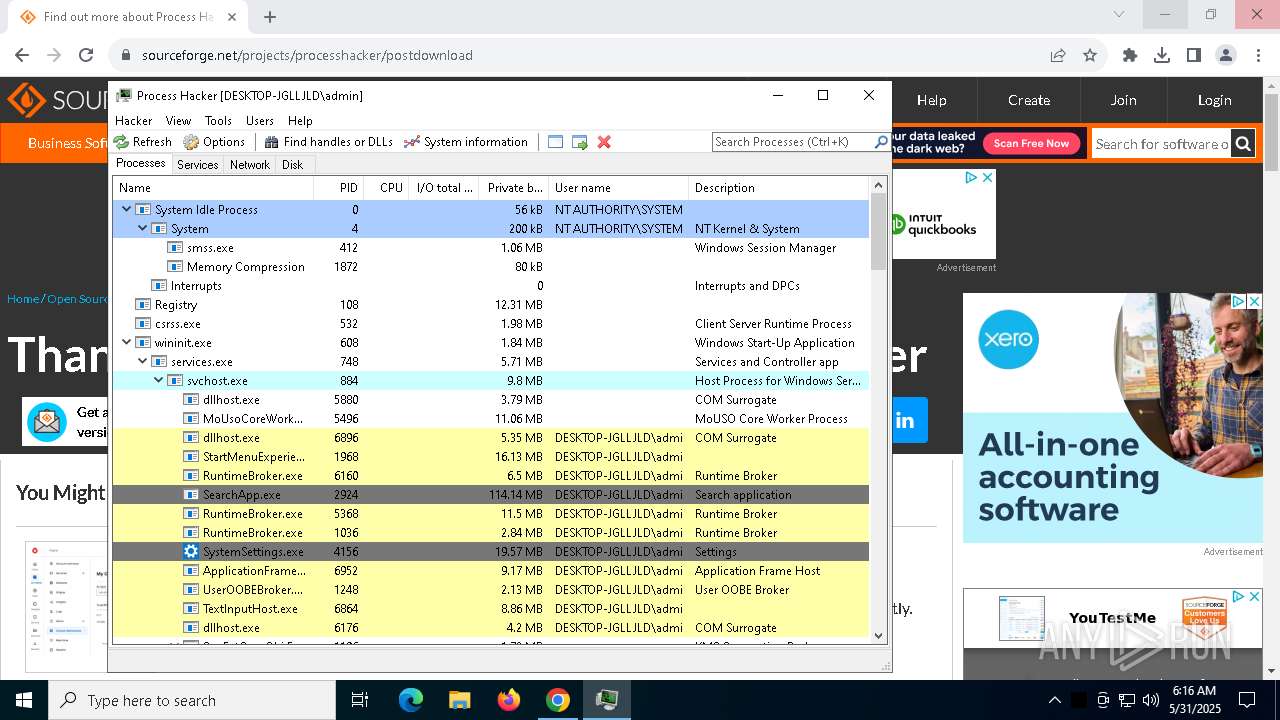Open Microsoft Edge from taskbar
The image size is (1280, 720).
click(x=411, y=700)
